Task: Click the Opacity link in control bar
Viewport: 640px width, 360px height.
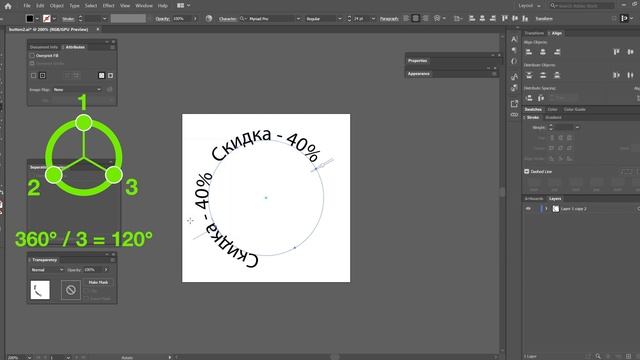Action: (162, 19)
